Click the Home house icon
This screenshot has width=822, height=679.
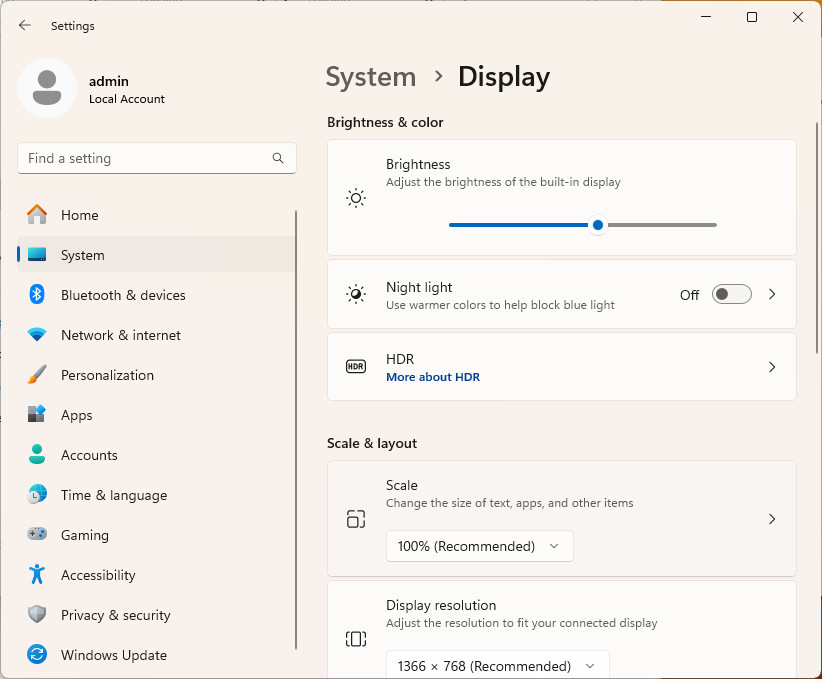37,214
